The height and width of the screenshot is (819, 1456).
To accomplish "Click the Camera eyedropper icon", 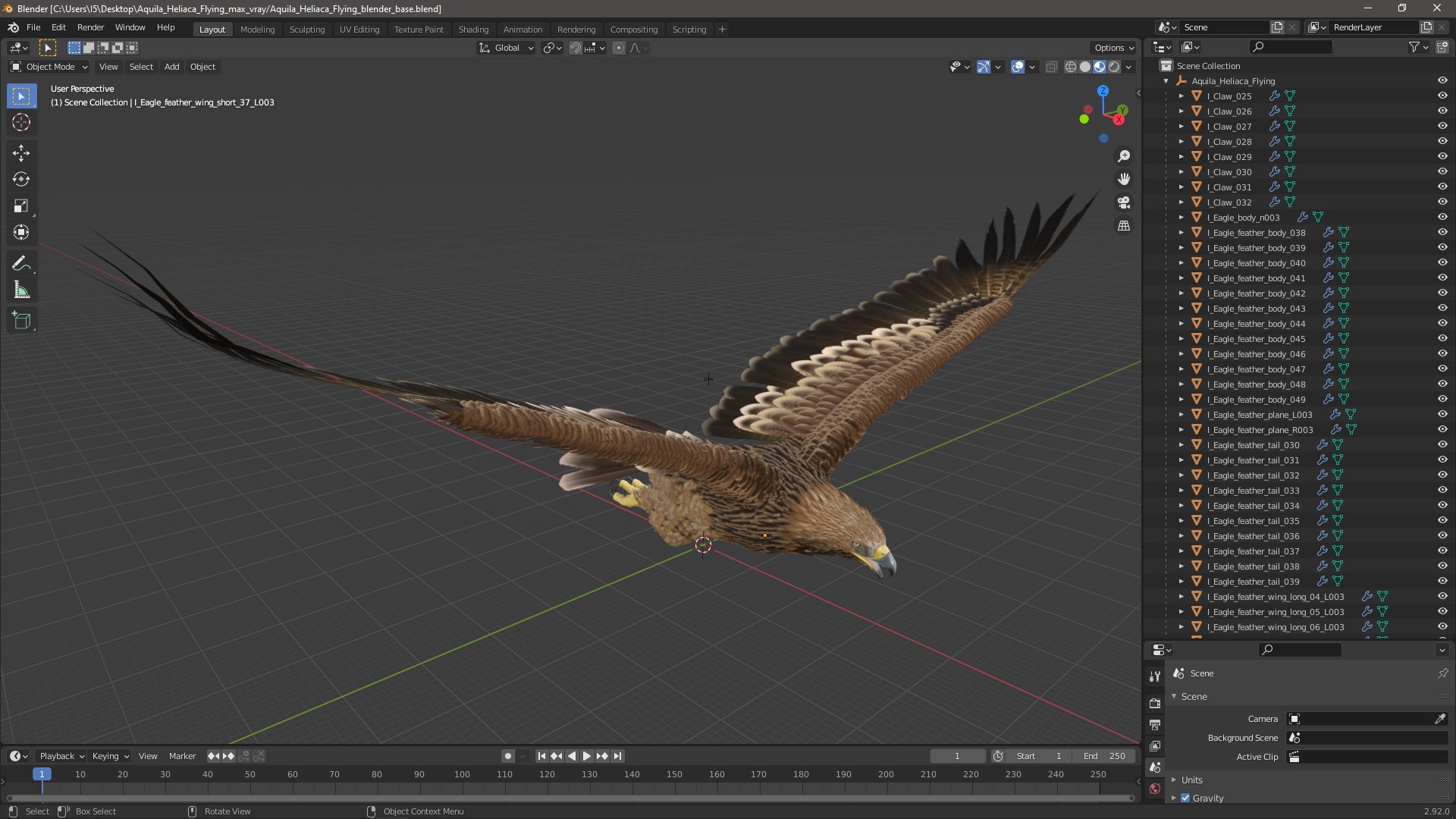I will (x=1440, y=719).
